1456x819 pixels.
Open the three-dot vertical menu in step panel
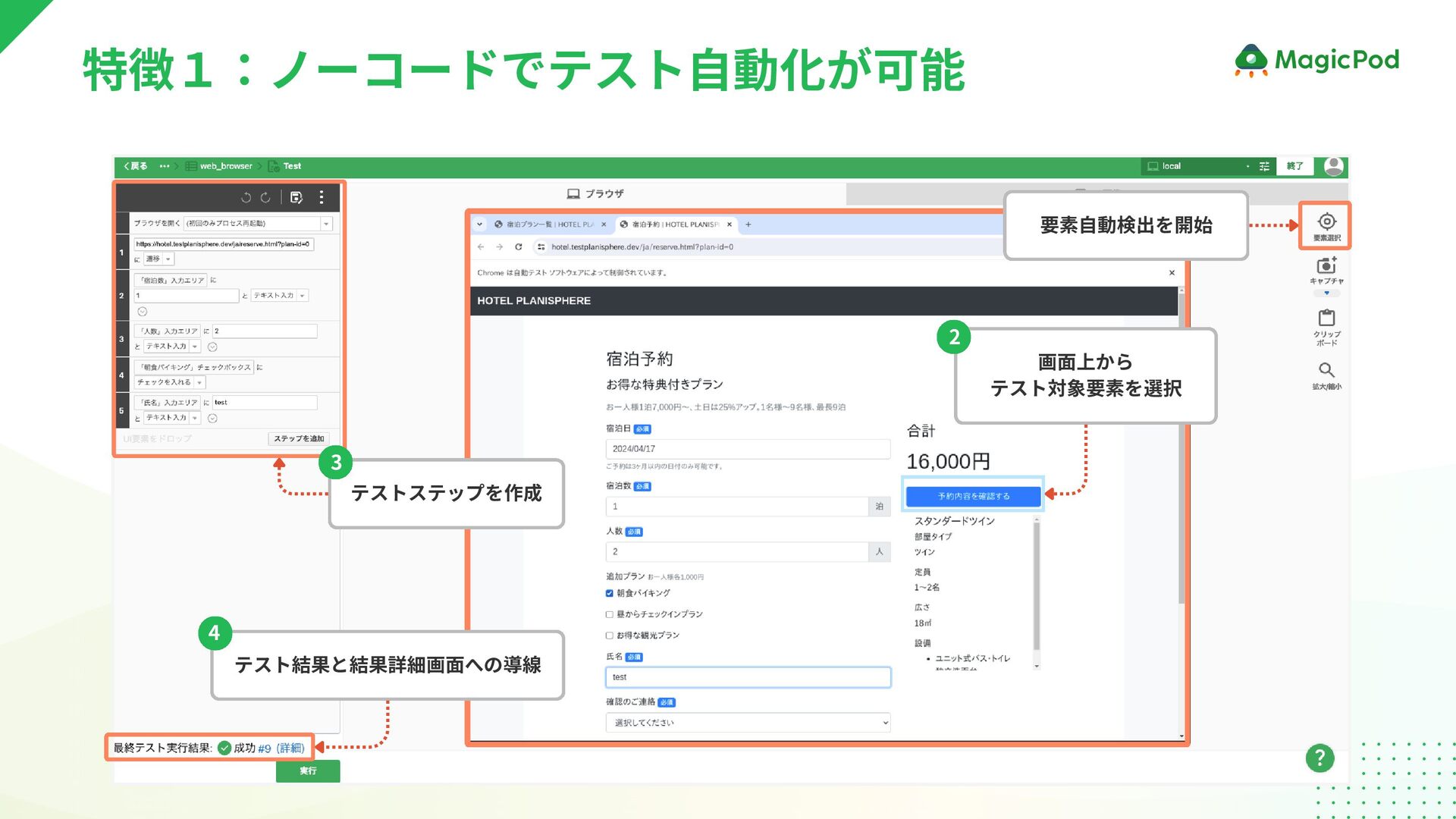coord(322,198)
